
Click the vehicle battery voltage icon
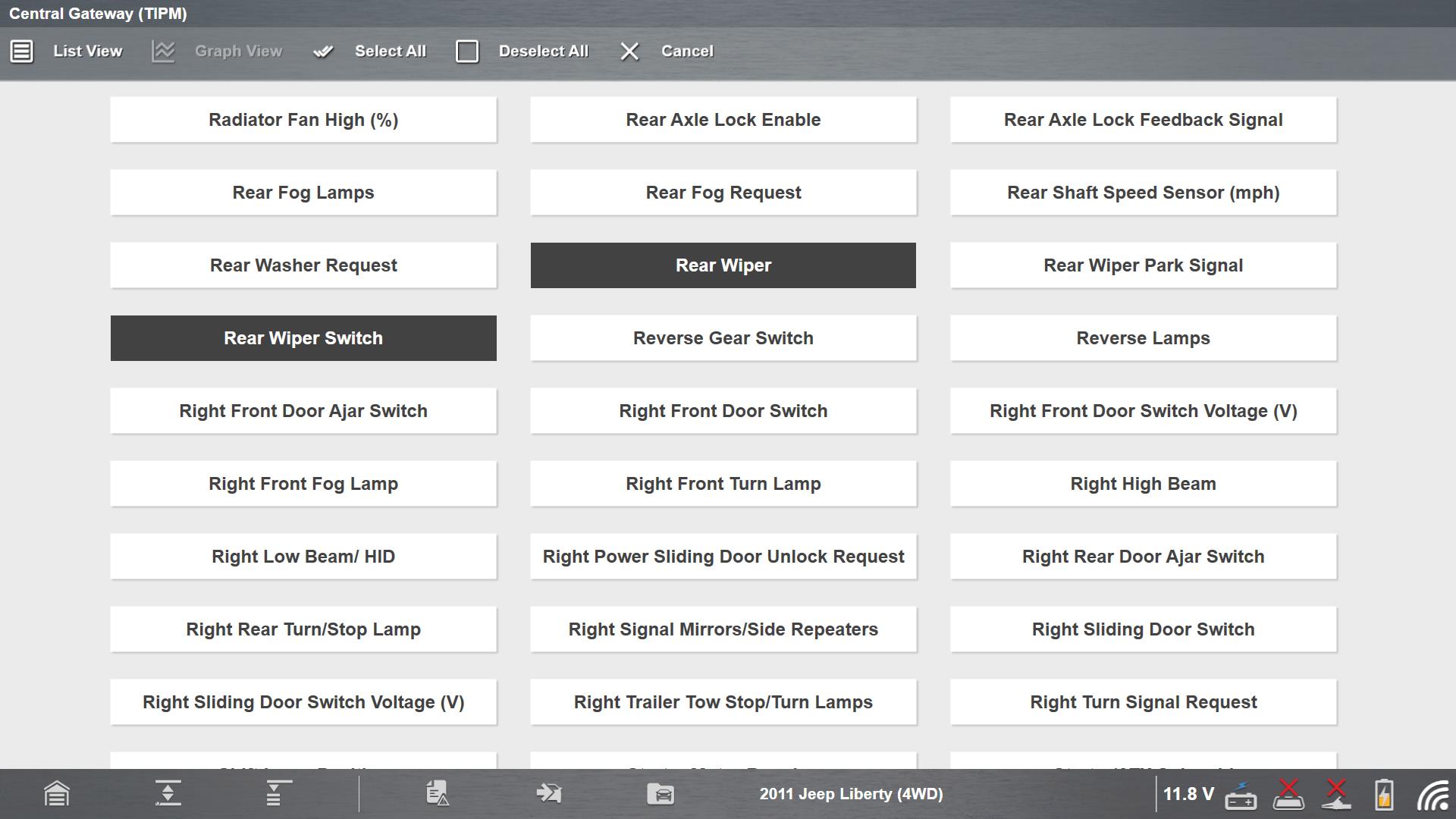pyautogui.click(x=1241, y=795)
